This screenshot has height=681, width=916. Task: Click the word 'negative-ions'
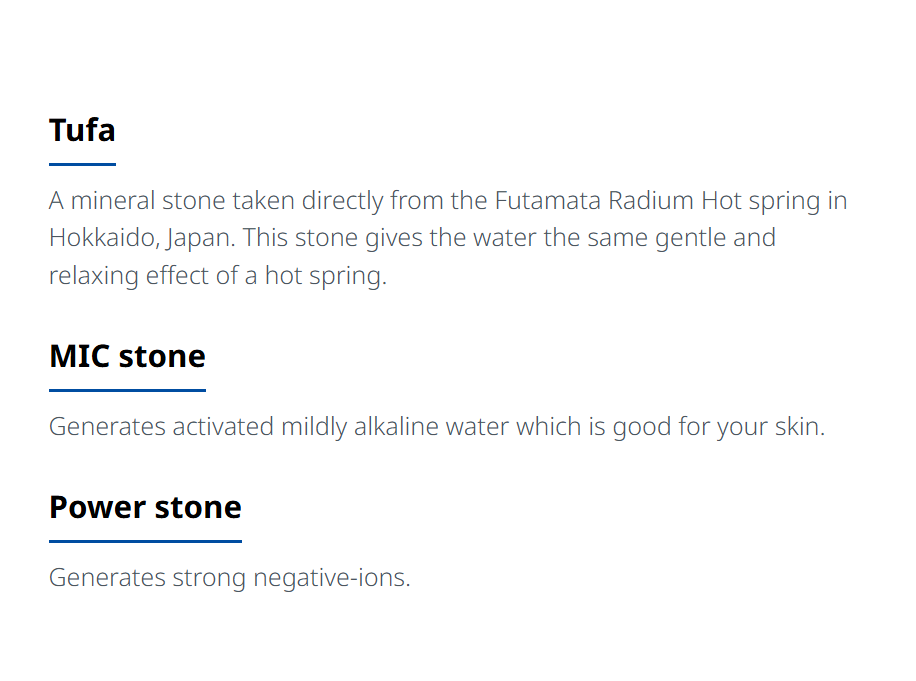tap(329, 578)
